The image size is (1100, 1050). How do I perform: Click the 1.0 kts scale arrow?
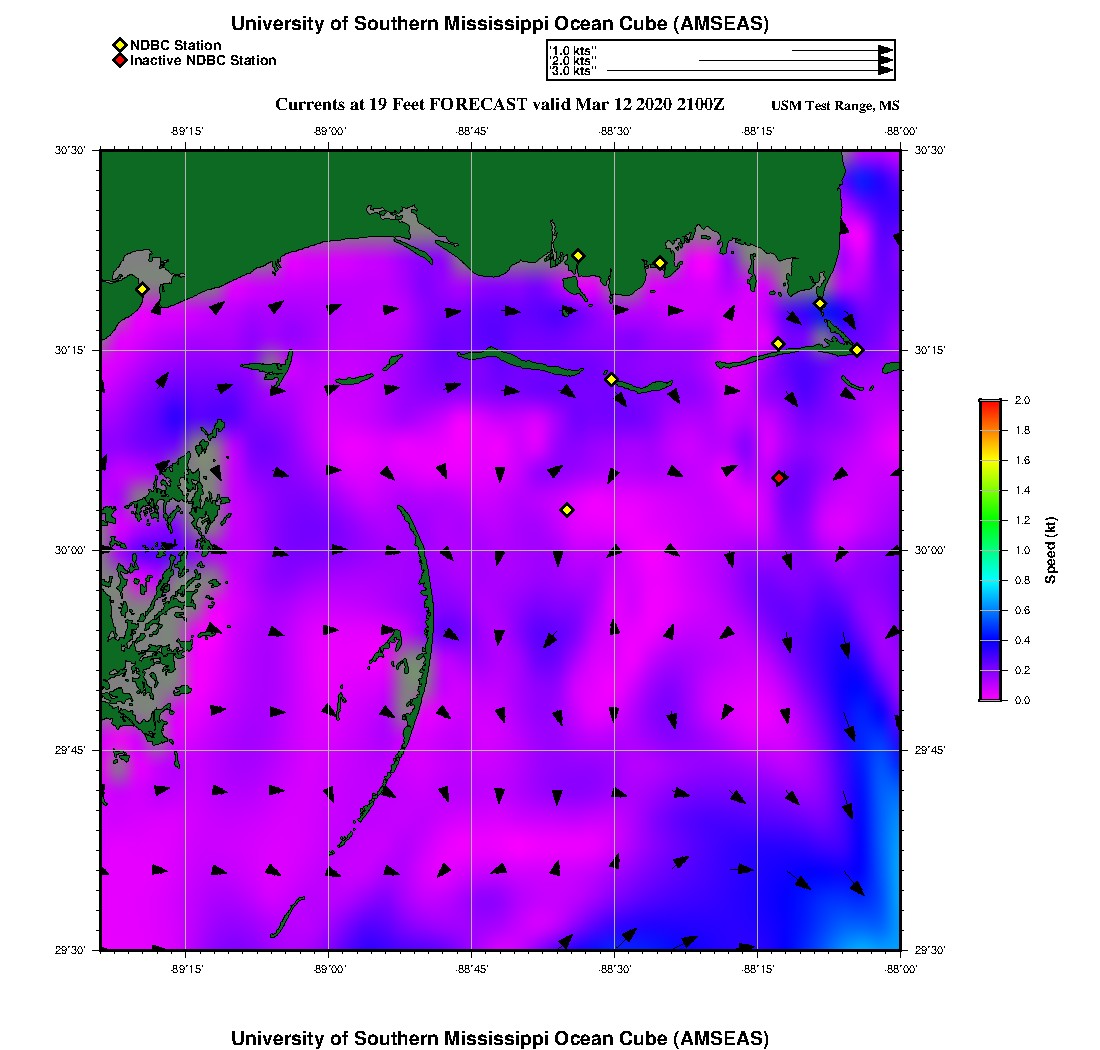[840, 50]
